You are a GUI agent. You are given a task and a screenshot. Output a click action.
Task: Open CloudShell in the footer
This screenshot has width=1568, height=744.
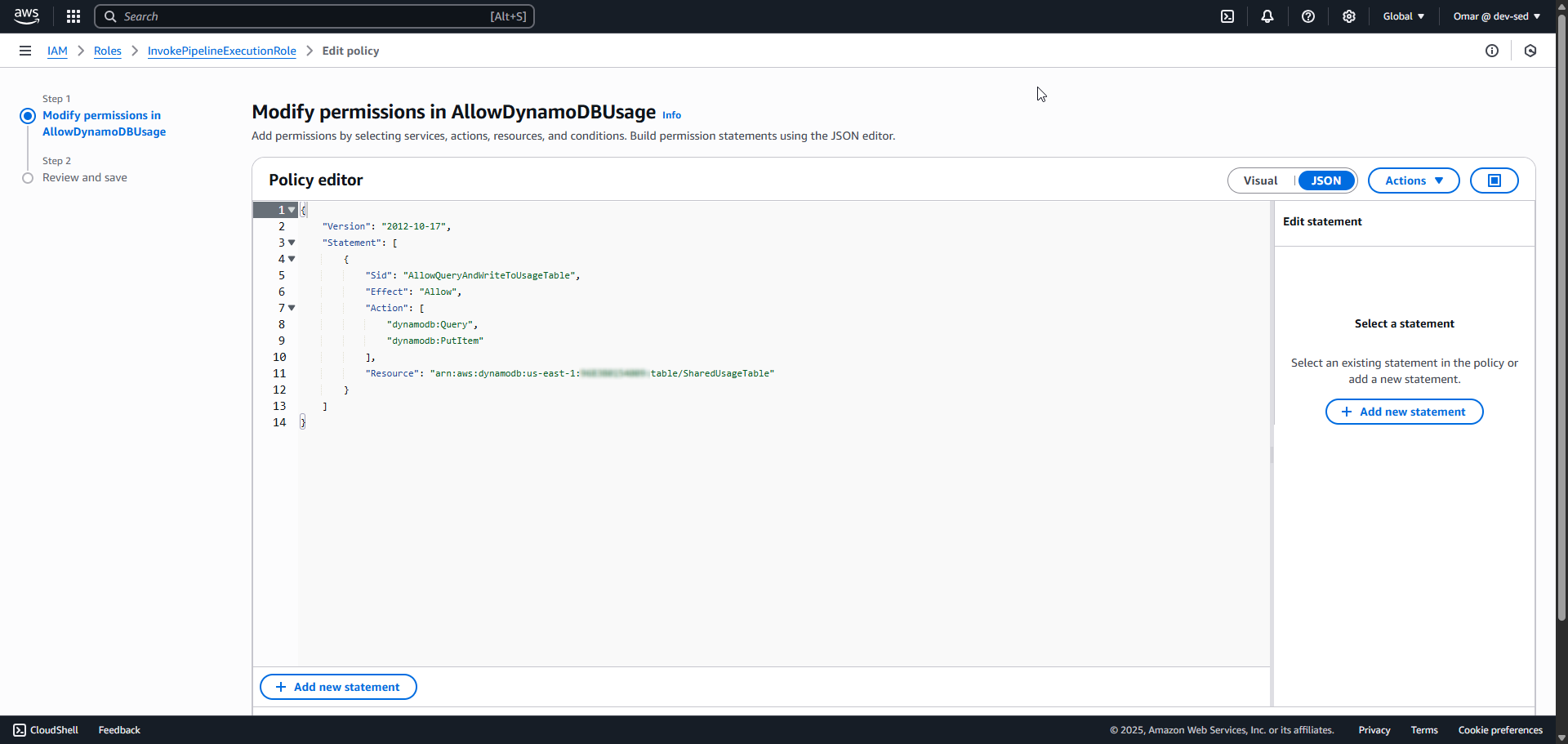point(46,730)
